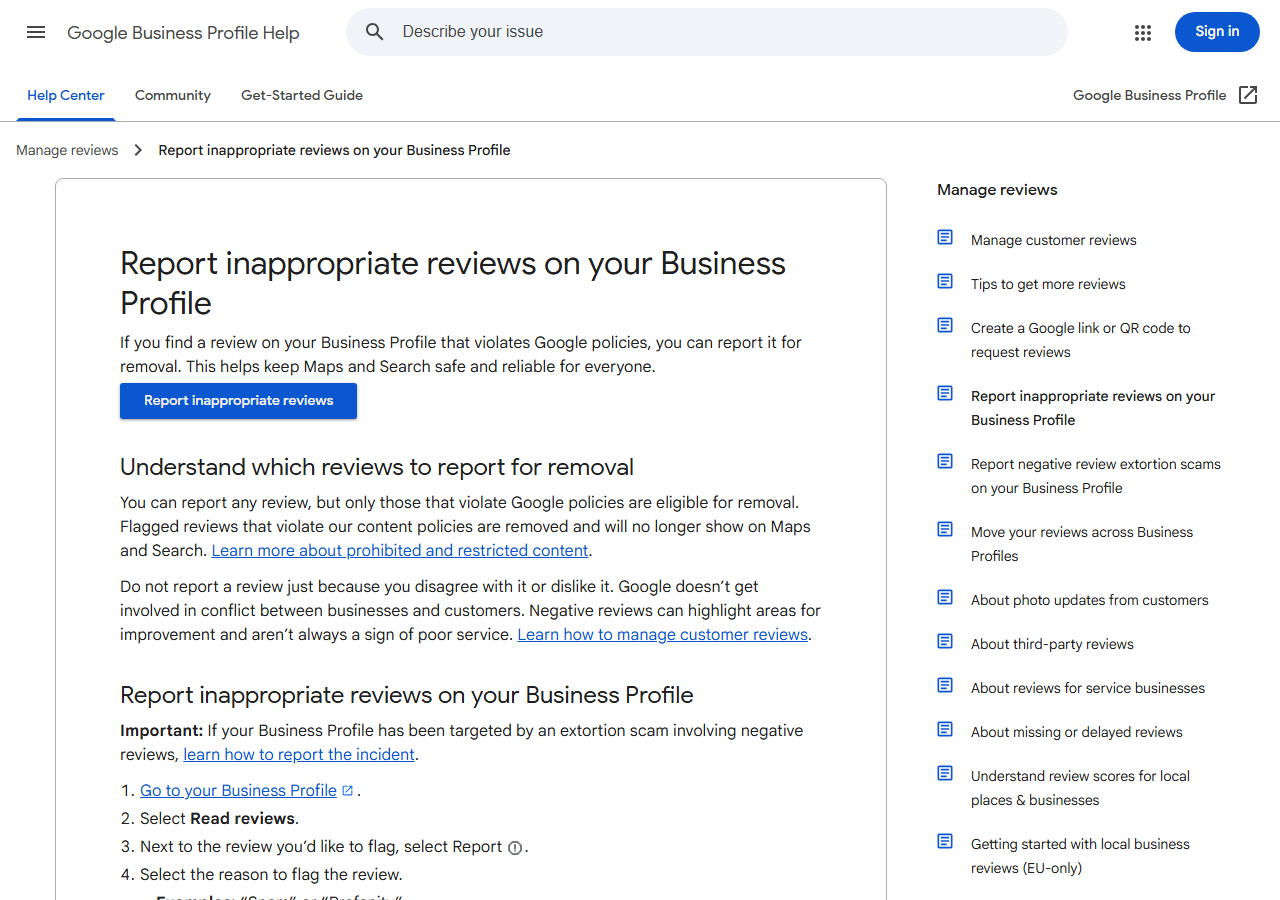Click the breadcrumb chevron after Manage reviews
This screenshot has height=900, width=1280.
138,150
